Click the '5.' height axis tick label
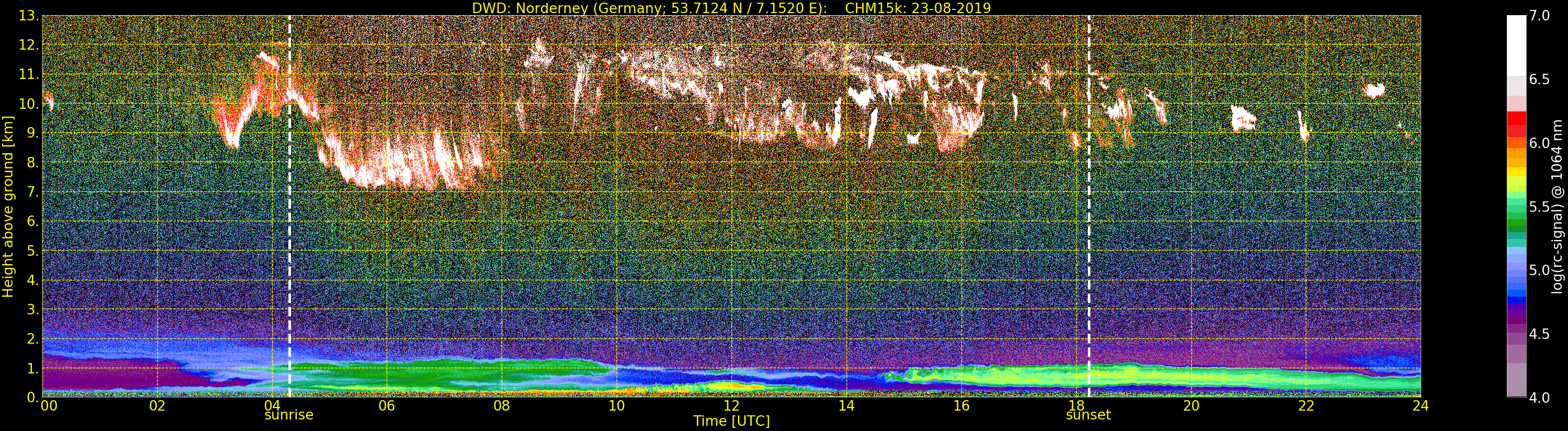 (32, 251)
